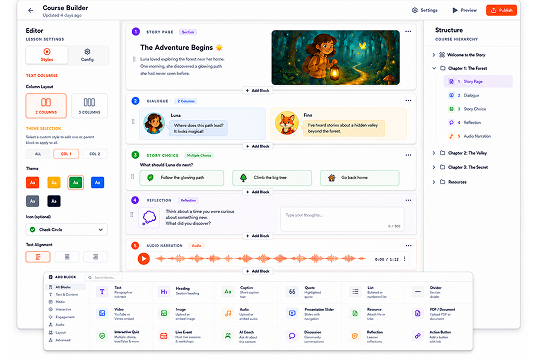Select the COL 2 theme target

pyautogui.click(x=95, y=154)
